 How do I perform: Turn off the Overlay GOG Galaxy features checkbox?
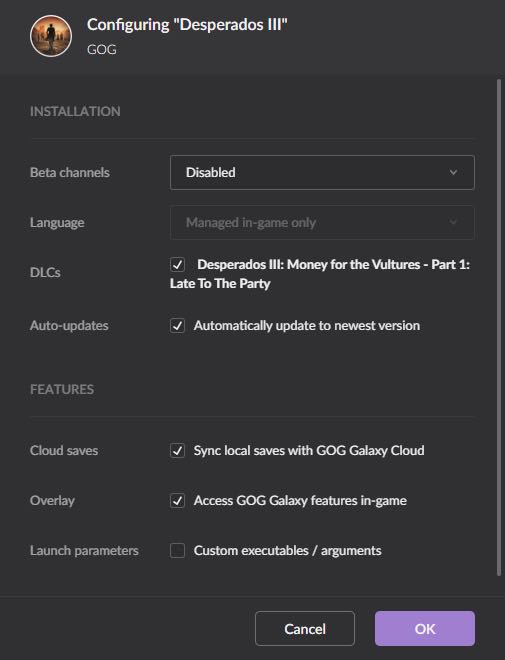178,501
